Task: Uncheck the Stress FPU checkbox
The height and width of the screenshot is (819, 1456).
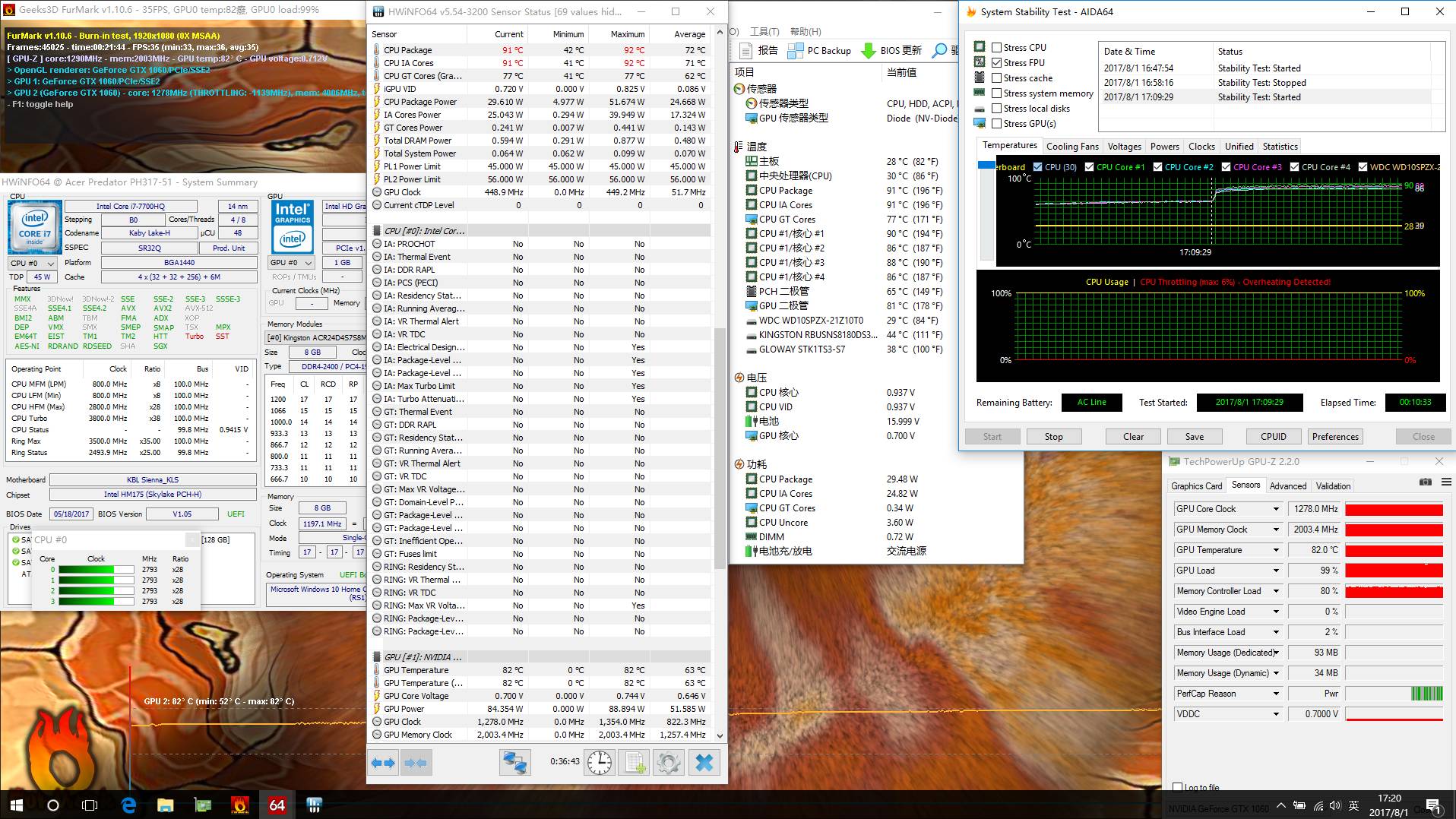Action: (x=996, y=62)
